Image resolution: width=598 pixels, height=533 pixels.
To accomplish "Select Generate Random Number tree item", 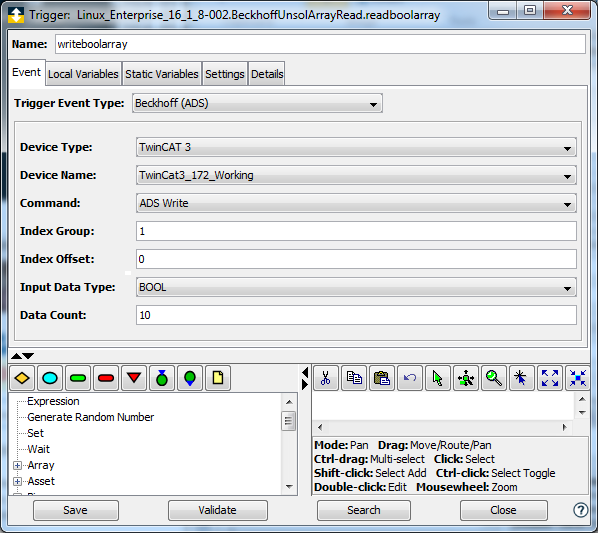I will point(90,417).
